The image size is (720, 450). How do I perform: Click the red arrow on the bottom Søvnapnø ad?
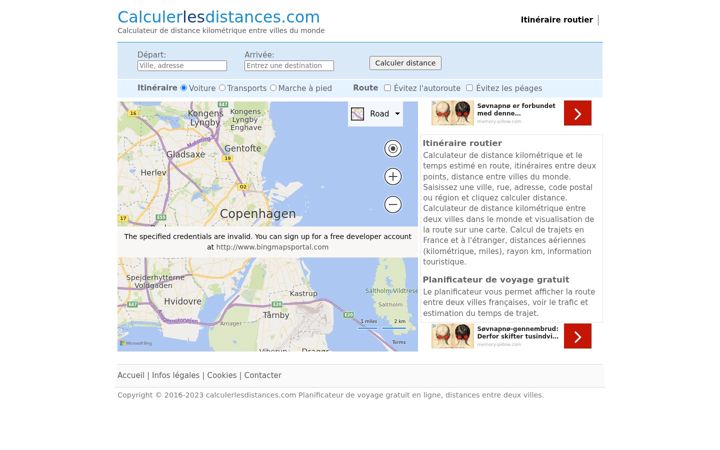coord(577,336)
